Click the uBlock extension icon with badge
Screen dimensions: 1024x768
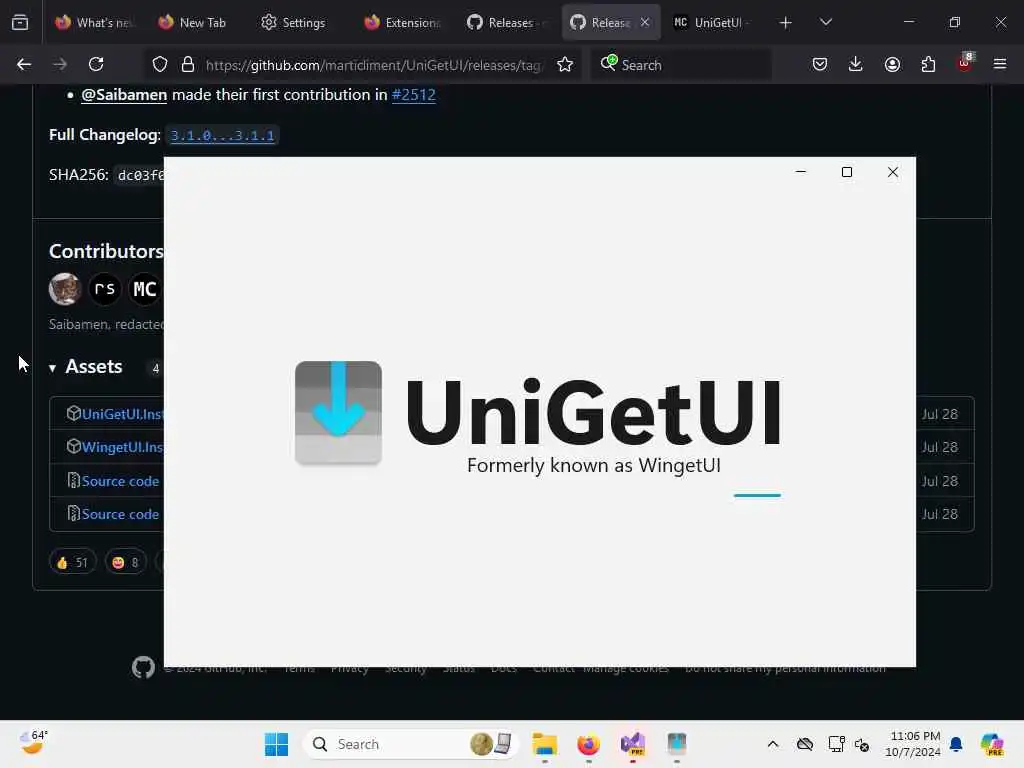(965, 63)
